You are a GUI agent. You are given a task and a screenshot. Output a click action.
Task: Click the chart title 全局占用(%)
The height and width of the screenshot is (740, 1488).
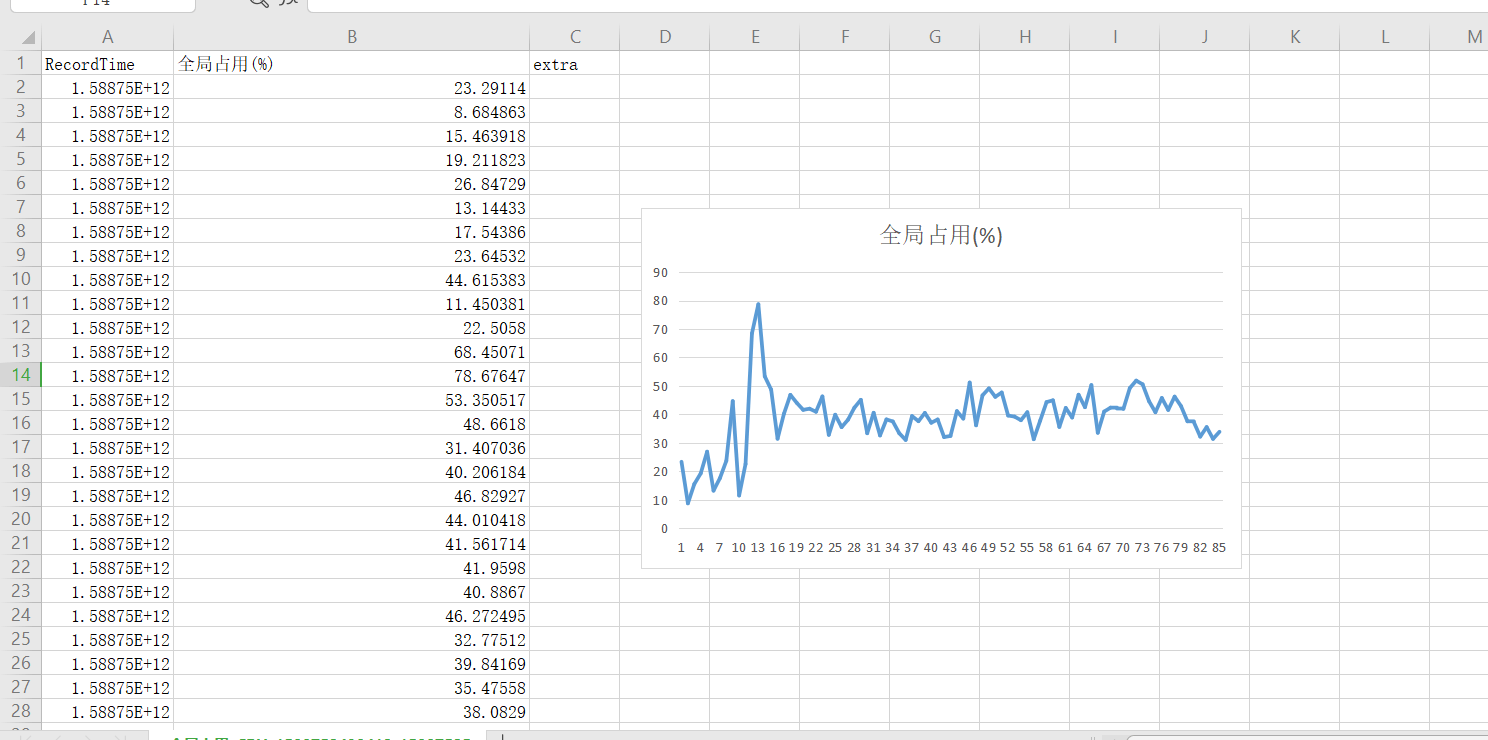click(940, 235)
